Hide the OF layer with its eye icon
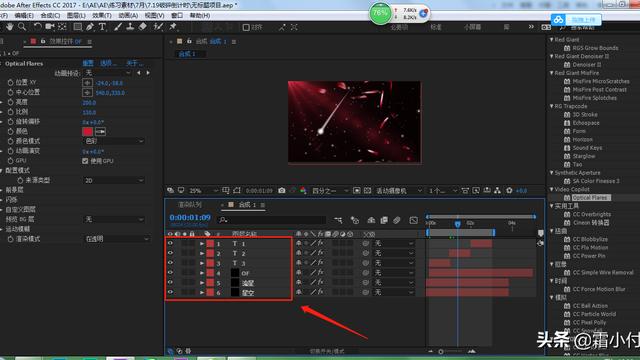640x360 pixels. click(x=170, y=273)
